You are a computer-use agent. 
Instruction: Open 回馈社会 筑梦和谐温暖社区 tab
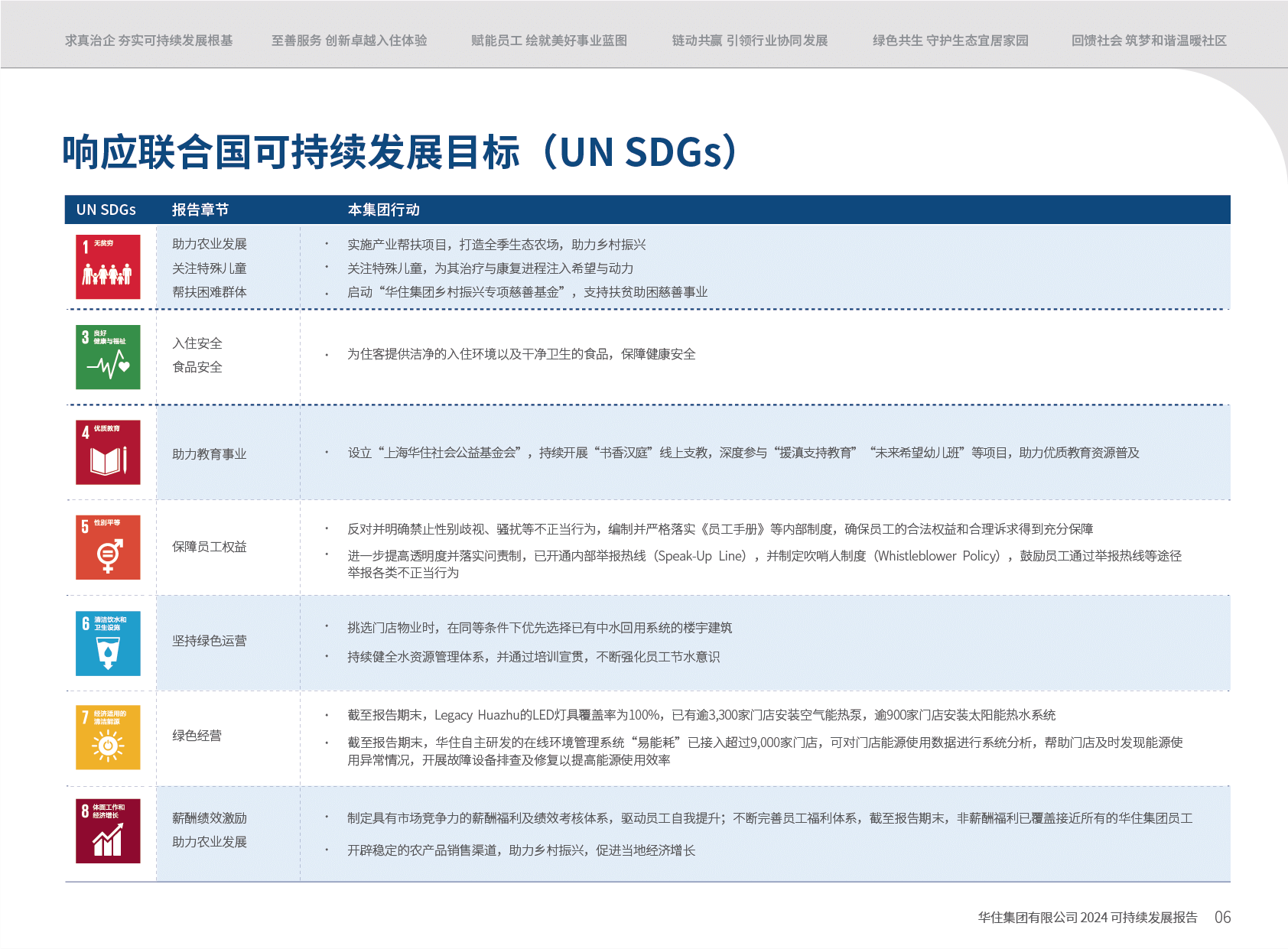1149,41
